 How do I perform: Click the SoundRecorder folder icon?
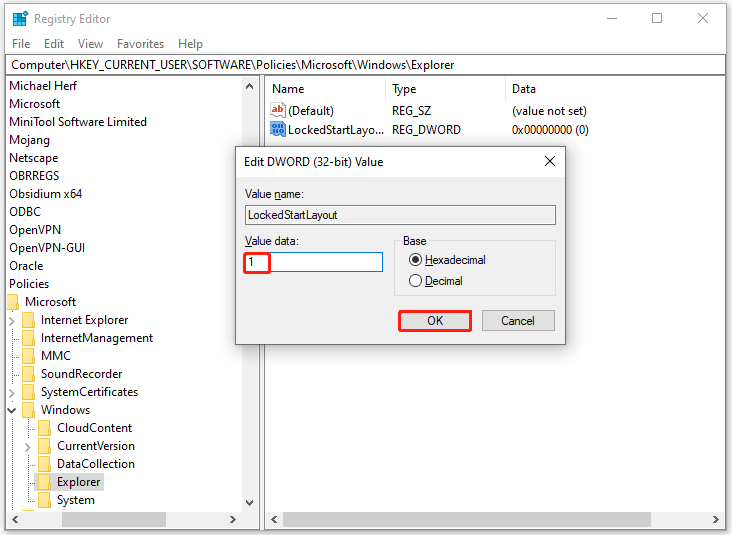[28, 374]
